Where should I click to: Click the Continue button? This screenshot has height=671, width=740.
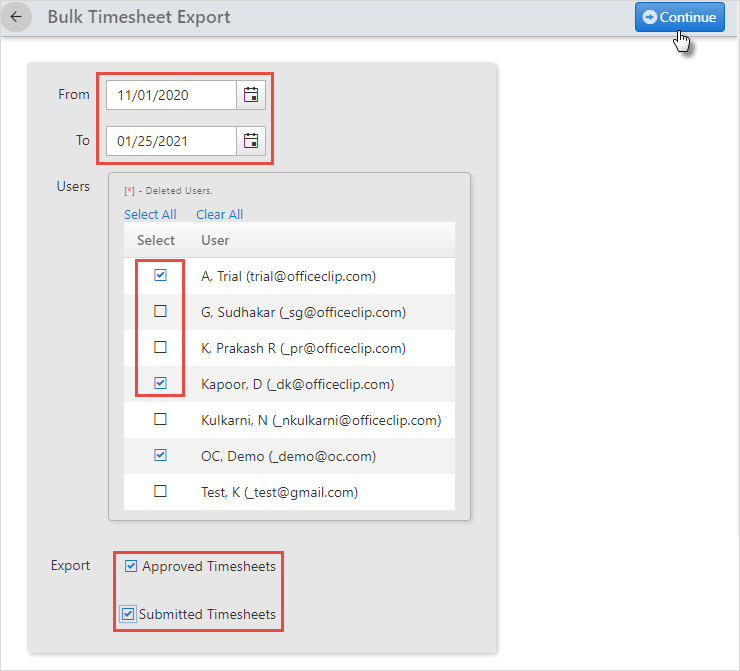pos(680,17)
